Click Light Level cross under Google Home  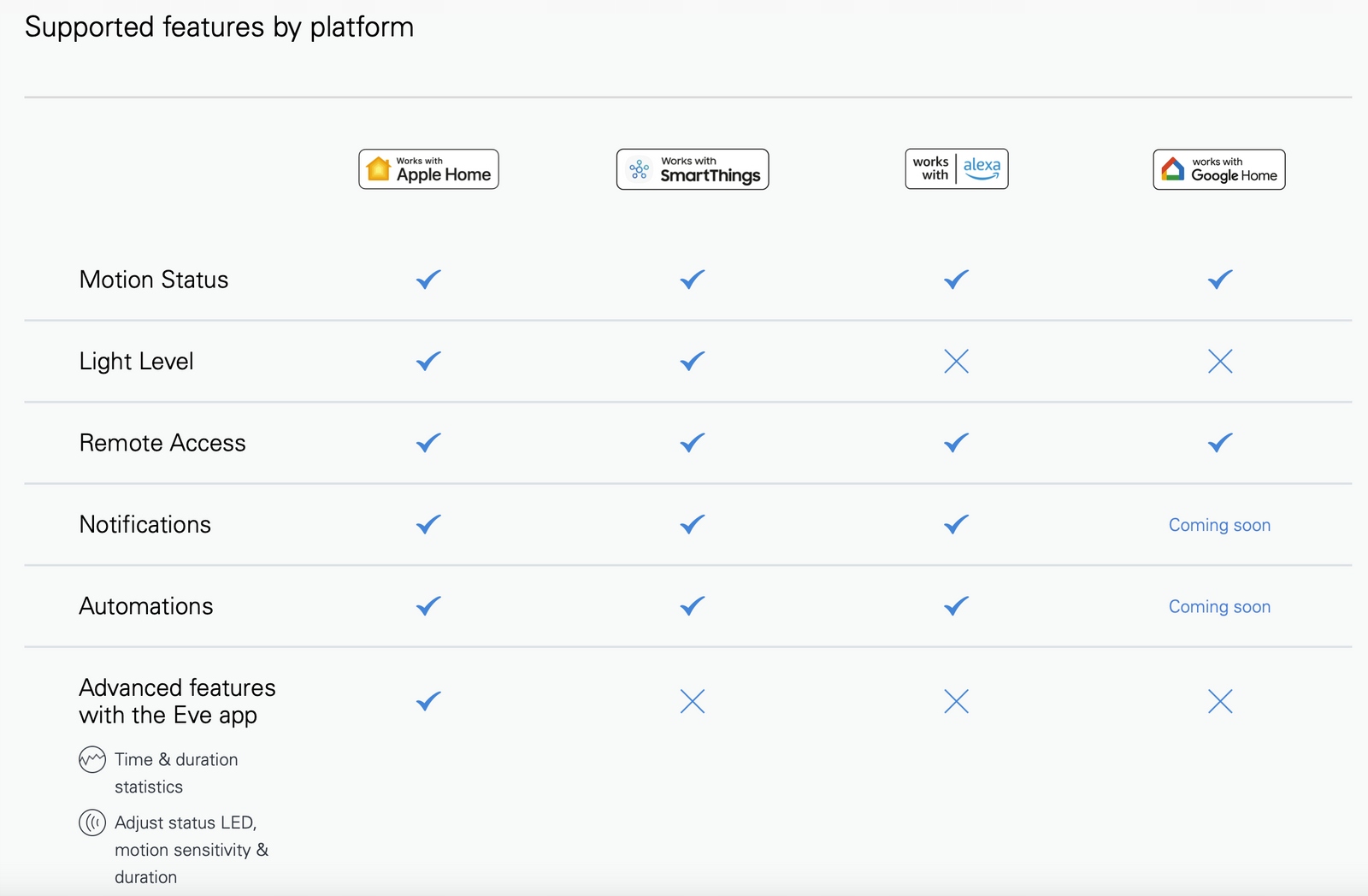coord(1220,362)
